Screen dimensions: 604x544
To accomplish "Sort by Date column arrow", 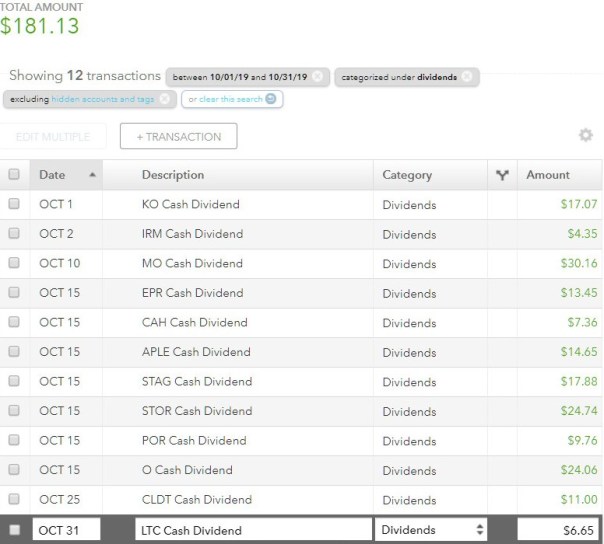I will (93, 175).
